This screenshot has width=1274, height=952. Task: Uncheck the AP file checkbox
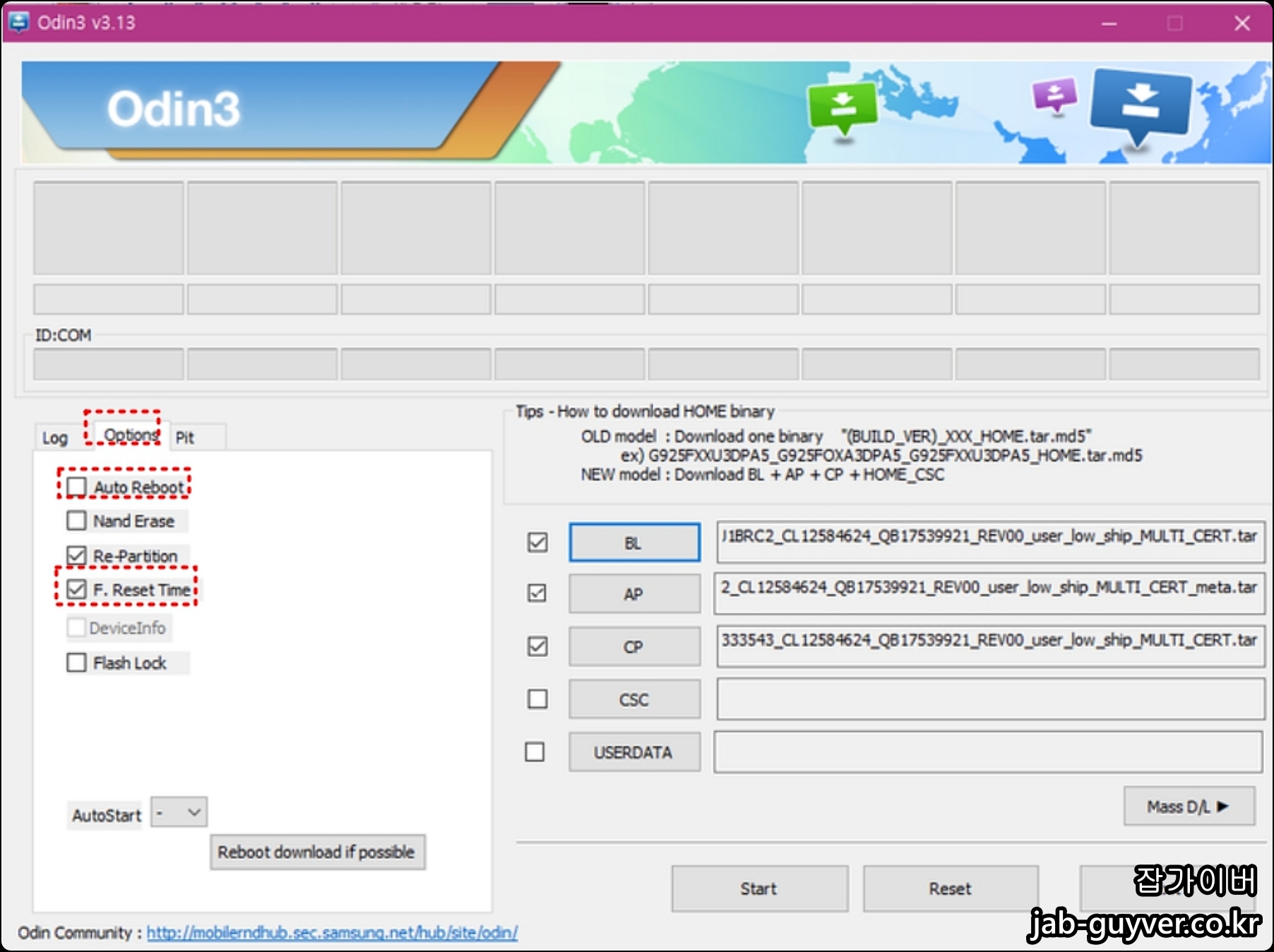537,593
